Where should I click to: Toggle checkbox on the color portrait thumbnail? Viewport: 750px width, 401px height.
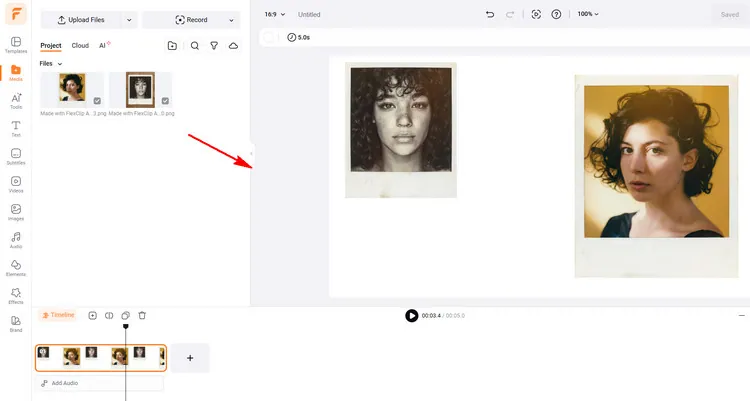point(97,101)
